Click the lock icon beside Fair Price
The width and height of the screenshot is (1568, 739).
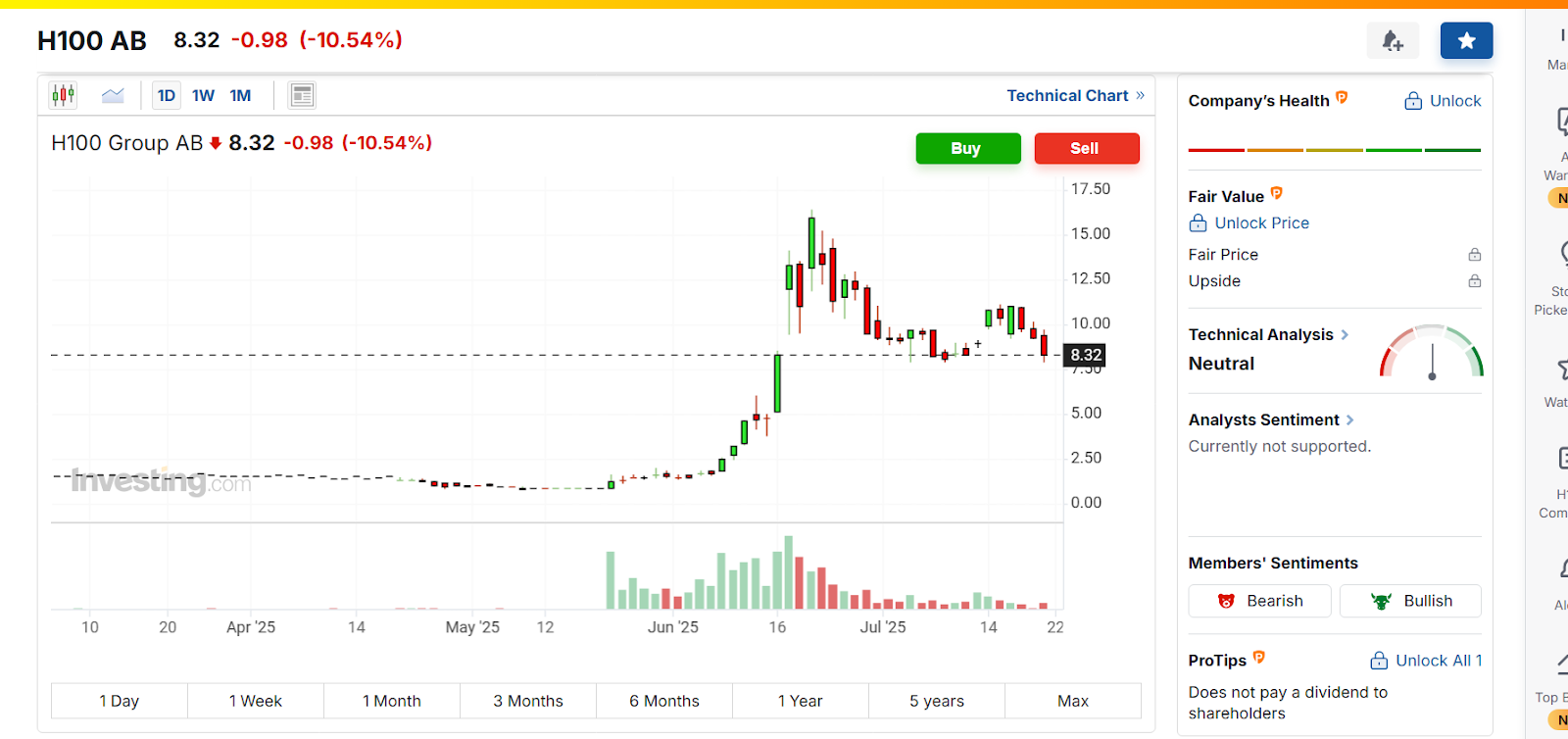pos(1474,255)
